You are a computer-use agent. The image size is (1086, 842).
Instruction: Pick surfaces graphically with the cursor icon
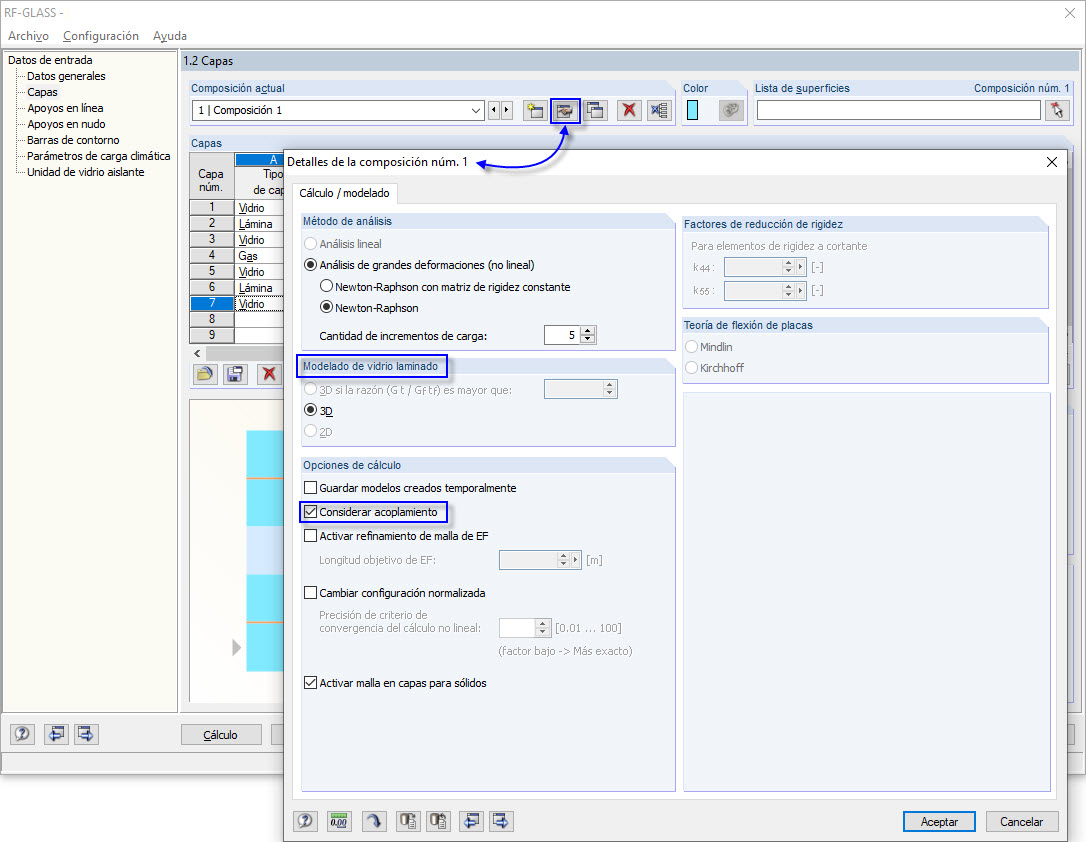point(1057,110)
